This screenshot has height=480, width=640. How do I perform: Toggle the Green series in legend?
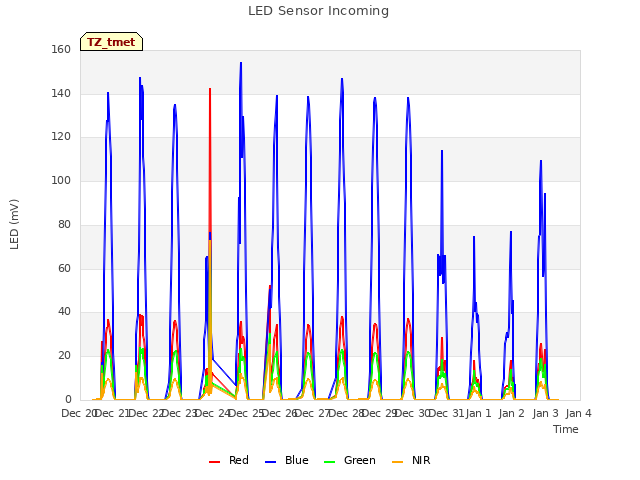(x=349, y=460)
